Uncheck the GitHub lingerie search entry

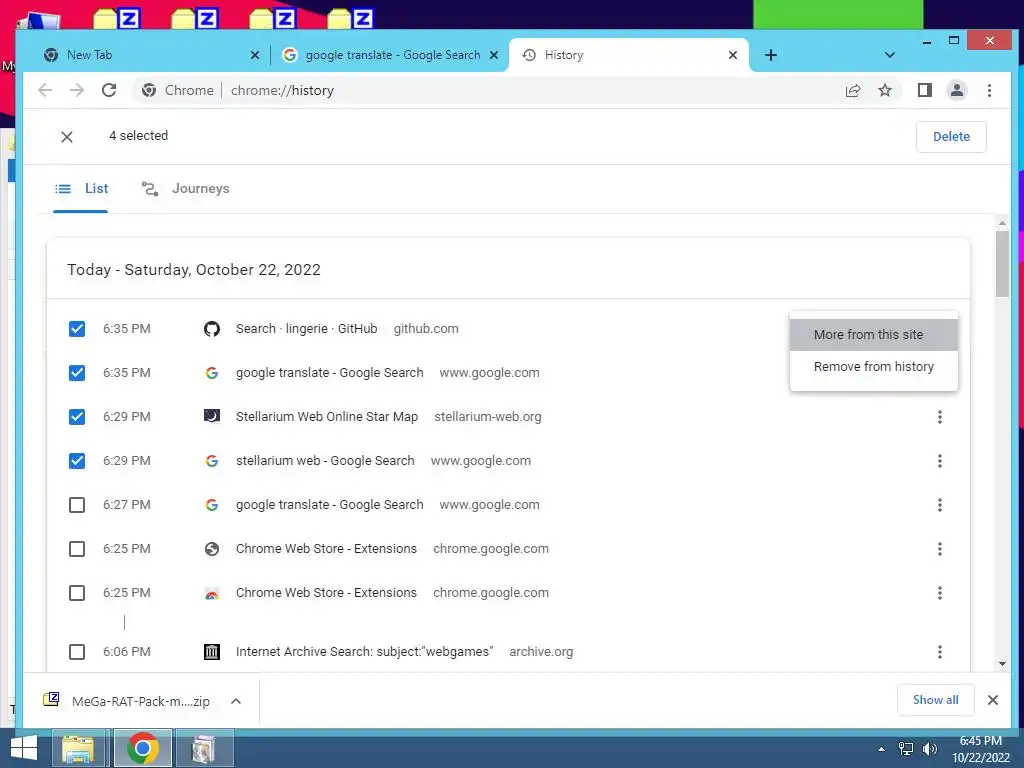coord(77,328)
